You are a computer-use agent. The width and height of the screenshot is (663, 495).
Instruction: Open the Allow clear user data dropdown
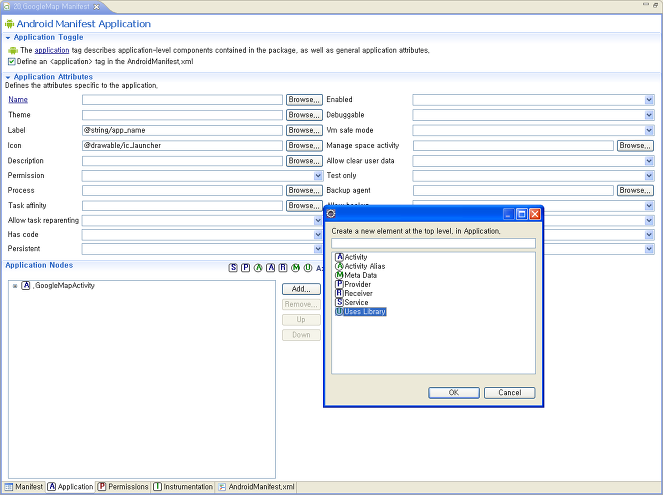649,161
